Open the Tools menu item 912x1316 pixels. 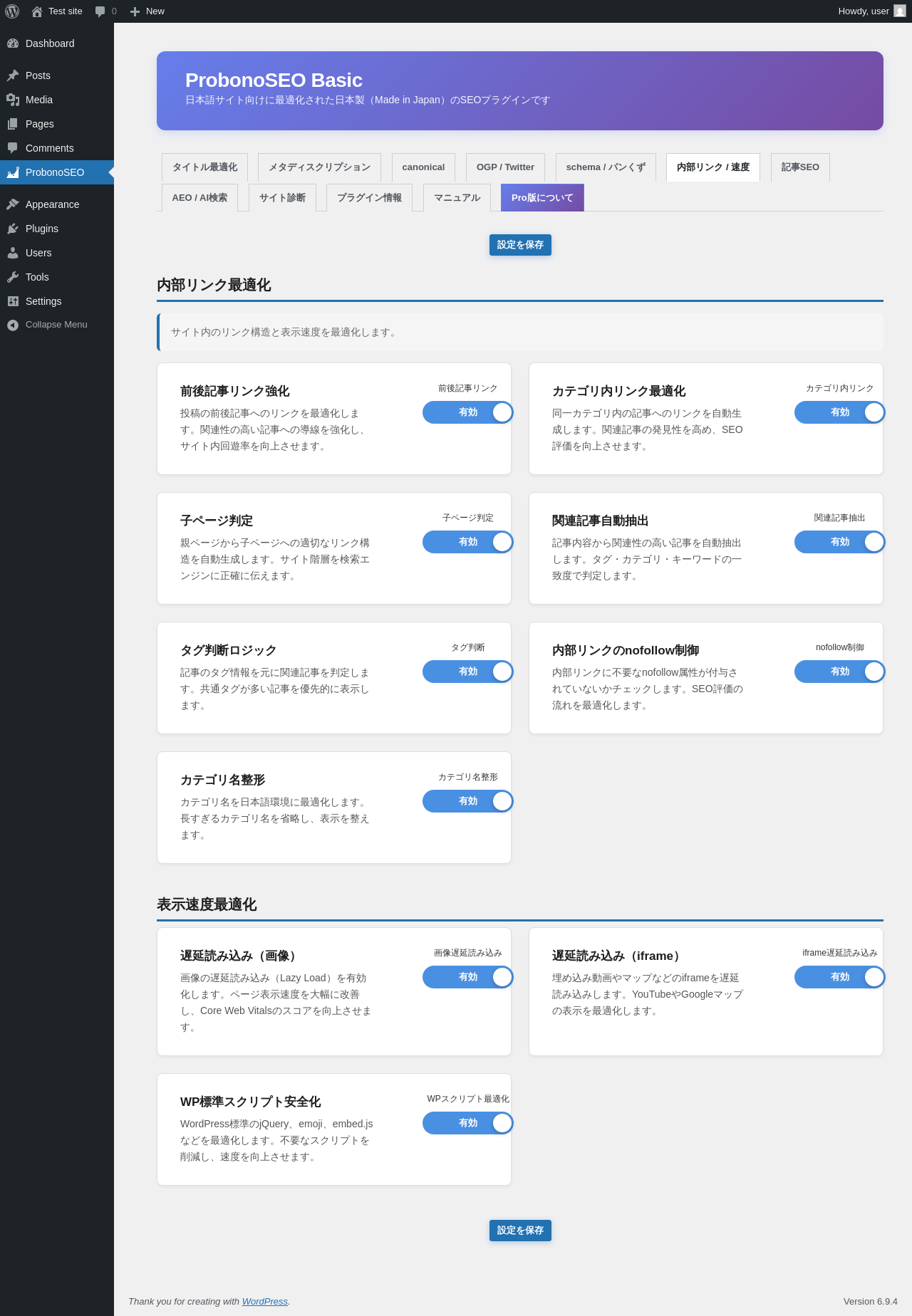pyautogui.click(x=57, y=277)
